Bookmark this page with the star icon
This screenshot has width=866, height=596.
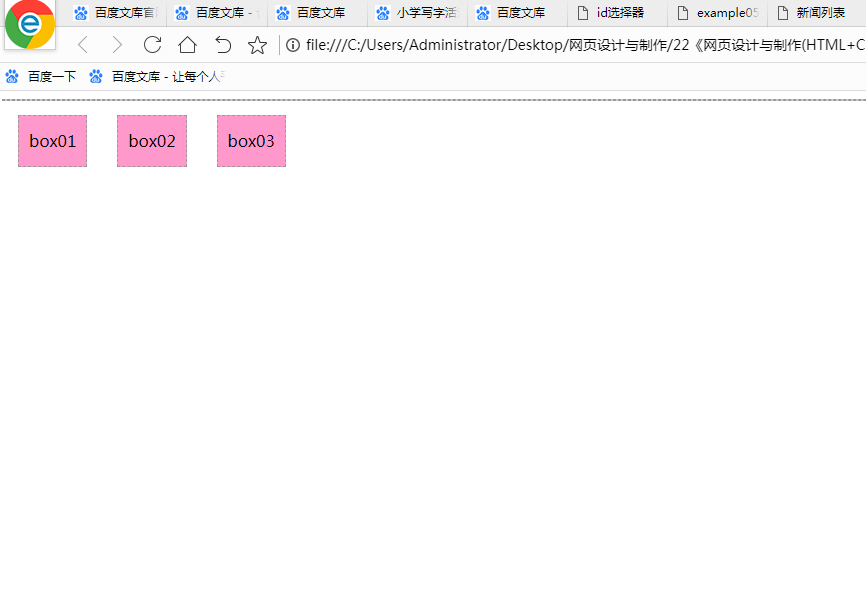[257, 45]
